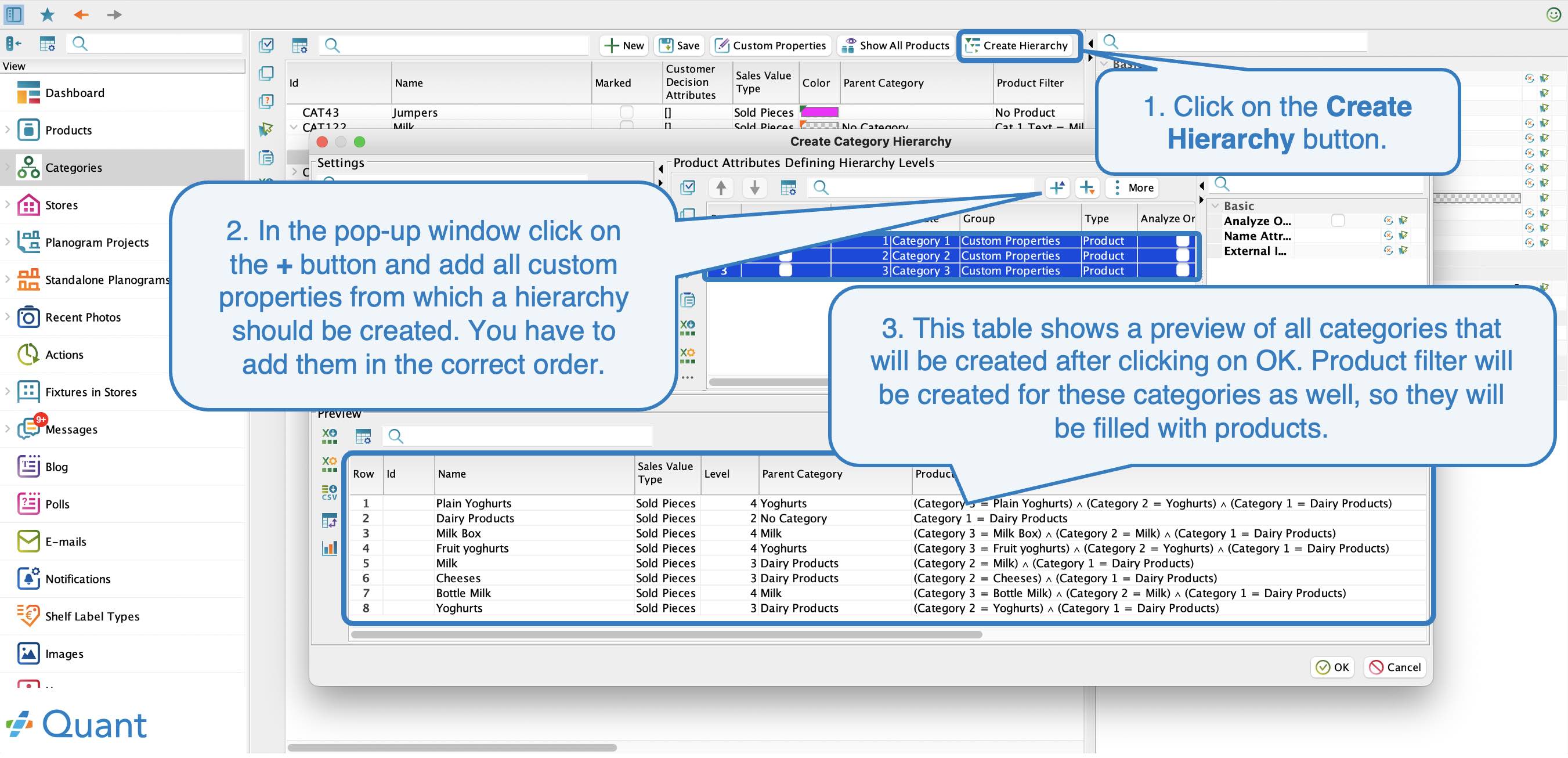This screenshot has height=758, width=1568.
Task: Click select-all icon in hierarchy levels toolbar
Action: [x=687, y=188]
